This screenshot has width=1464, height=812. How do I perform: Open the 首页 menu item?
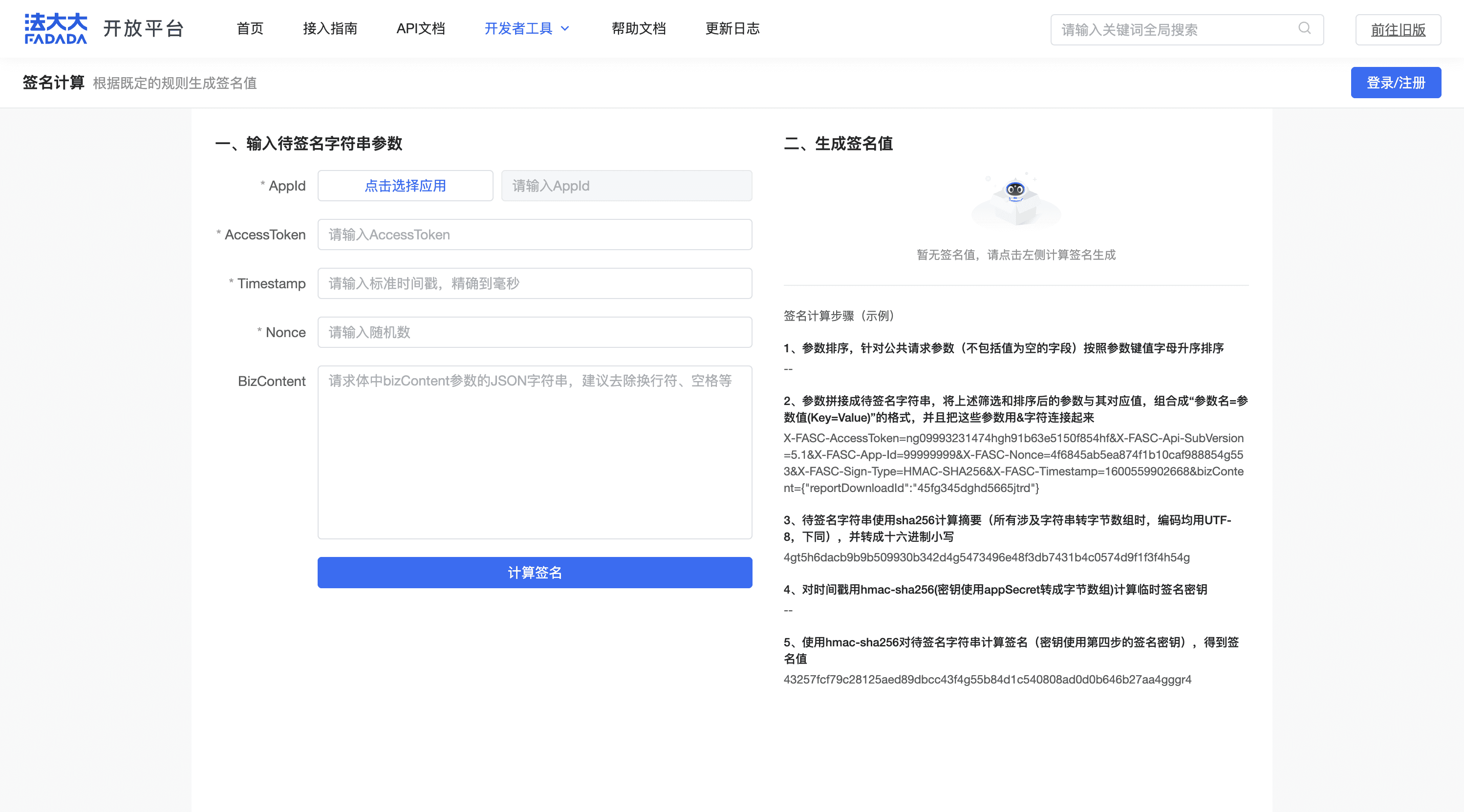(x=250, y=28)
